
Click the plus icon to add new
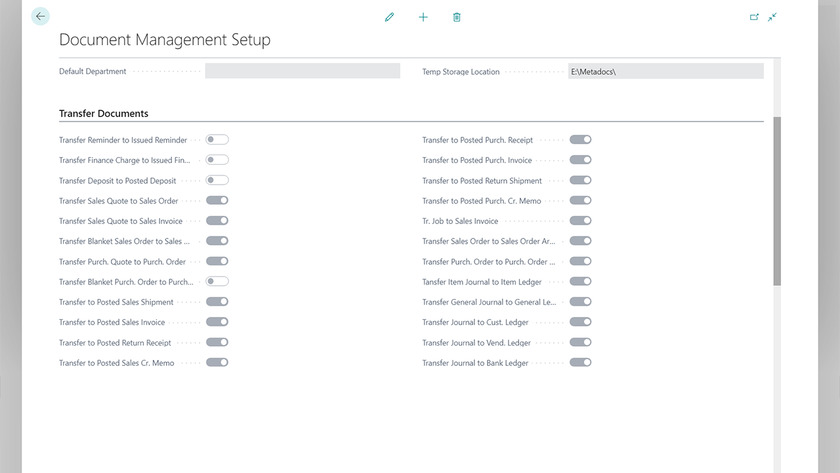[x=423, y=17]
